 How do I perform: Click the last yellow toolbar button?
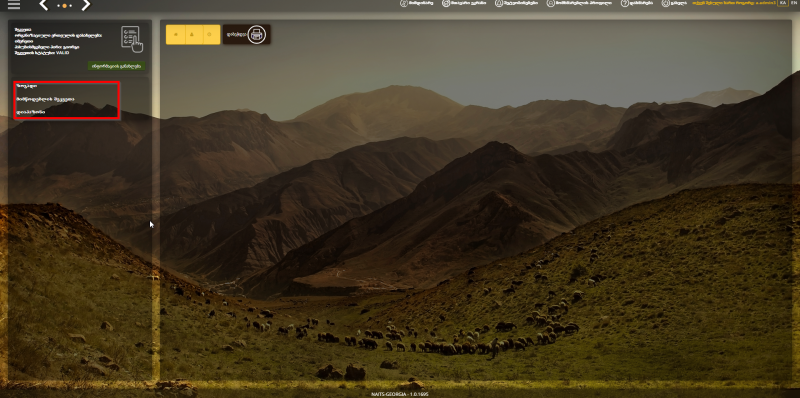tap(211, 34)
